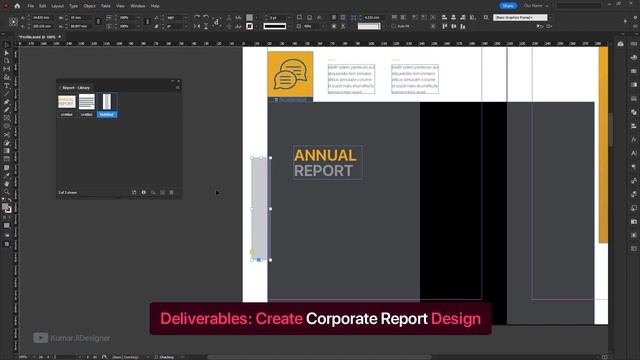Open the object style dropdown
This screenshot has height=360, width=640.
(549, 18)
